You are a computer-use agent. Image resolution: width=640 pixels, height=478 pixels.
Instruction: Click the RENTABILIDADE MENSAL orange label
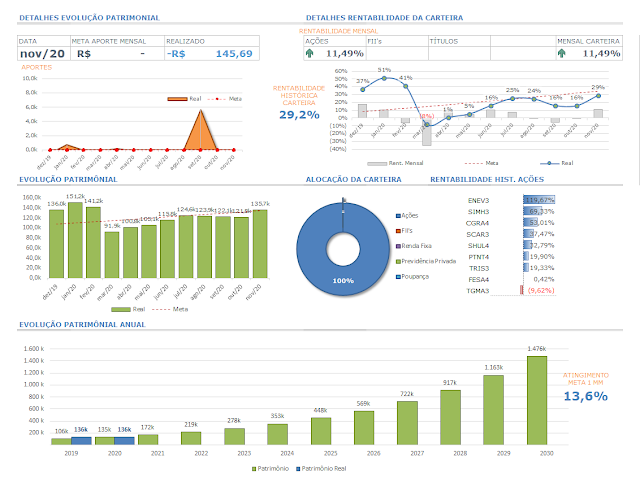(338, 31)
